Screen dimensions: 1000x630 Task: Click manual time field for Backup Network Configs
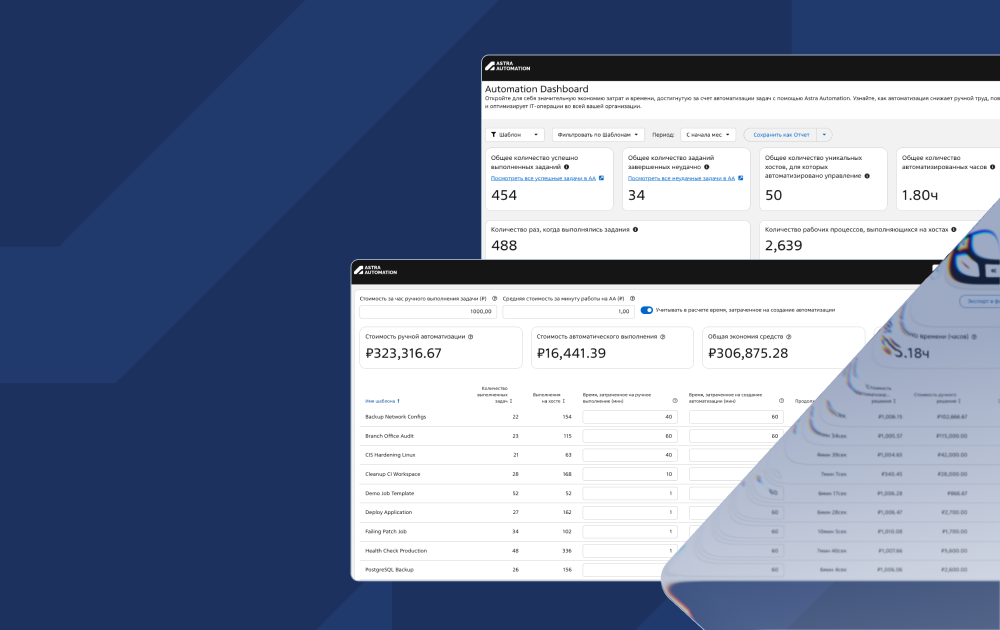coord(629,417)
